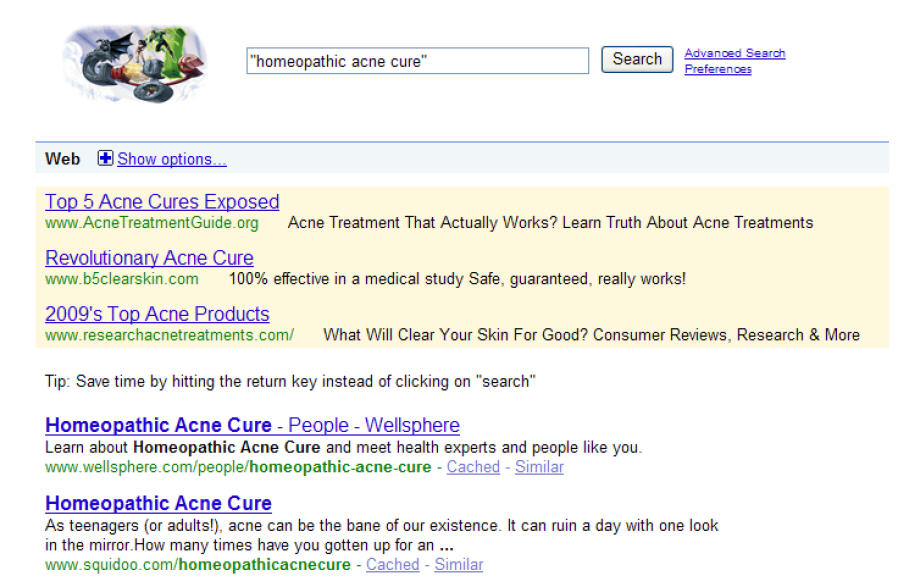Viewport: 905px width, 581px height.
Task: Click inside the search query field
Action: 417,61
